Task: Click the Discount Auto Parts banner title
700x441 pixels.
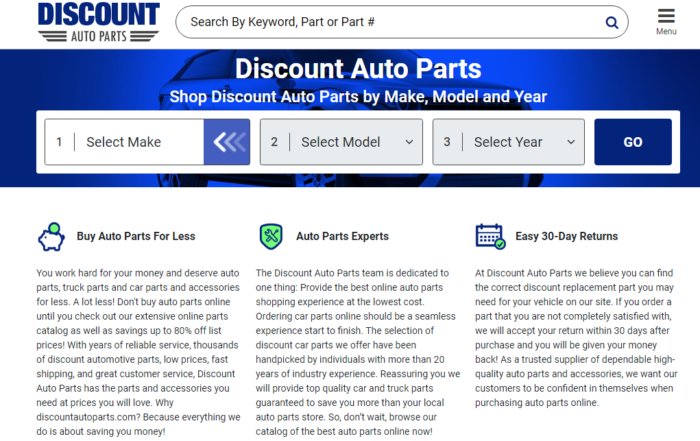Action: click(358, 69)
